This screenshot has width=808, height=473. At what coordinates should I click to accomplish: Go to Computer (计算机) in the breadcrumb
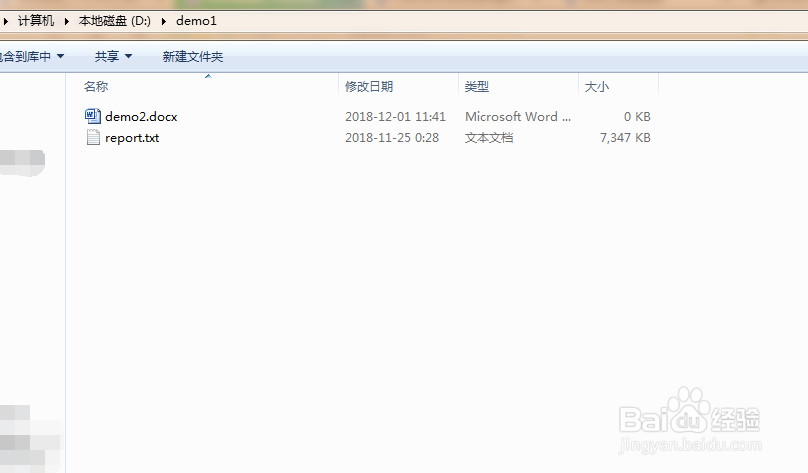click(x=36, y=21)
